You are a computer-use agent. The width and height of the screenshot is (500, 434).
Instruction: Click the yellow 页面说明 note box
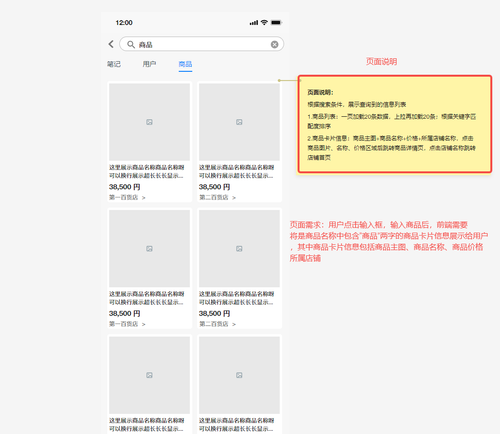tap(395, 124)
